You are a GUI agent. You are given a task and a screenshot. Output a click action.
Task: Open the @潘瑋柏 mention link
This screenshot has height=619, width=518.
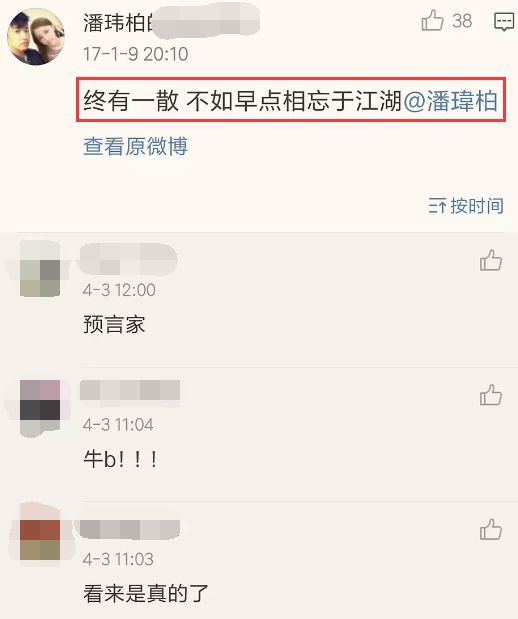[450, 101]
